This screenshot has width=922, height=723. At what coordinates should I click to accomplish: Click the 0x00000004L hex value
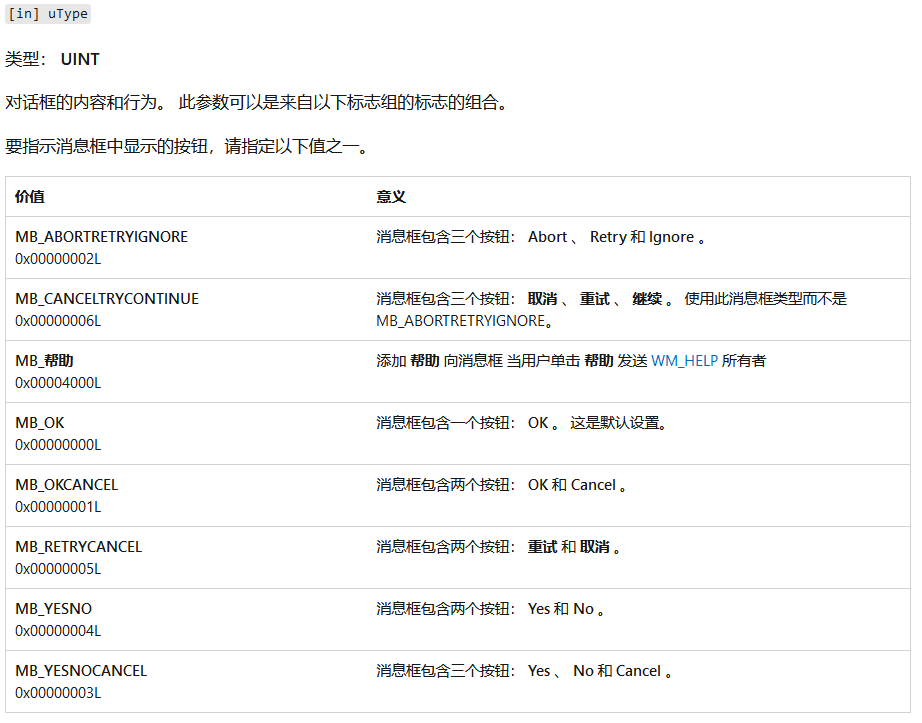tap(58, 631)
